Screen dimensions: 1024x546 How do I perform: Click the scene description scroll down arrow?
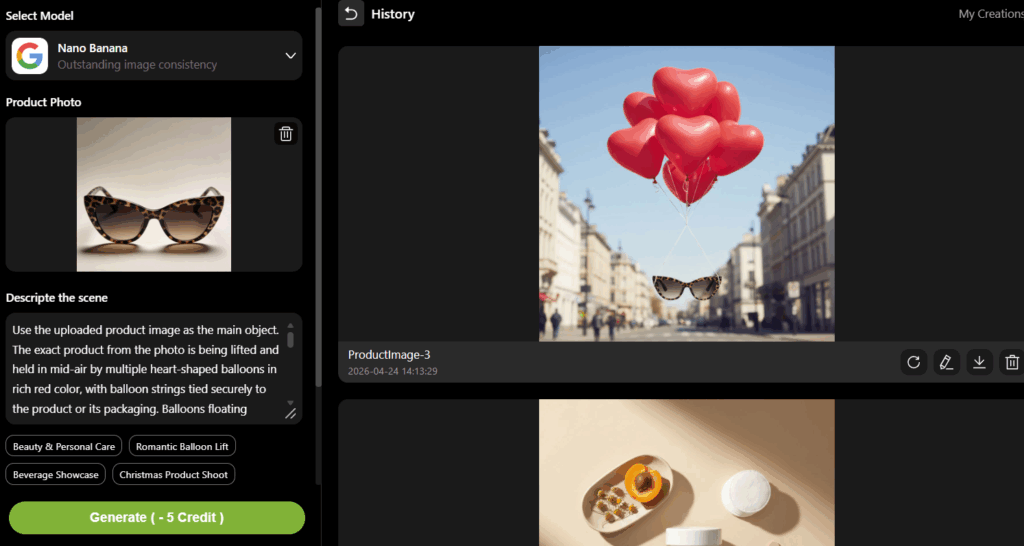tap(291, 403)
